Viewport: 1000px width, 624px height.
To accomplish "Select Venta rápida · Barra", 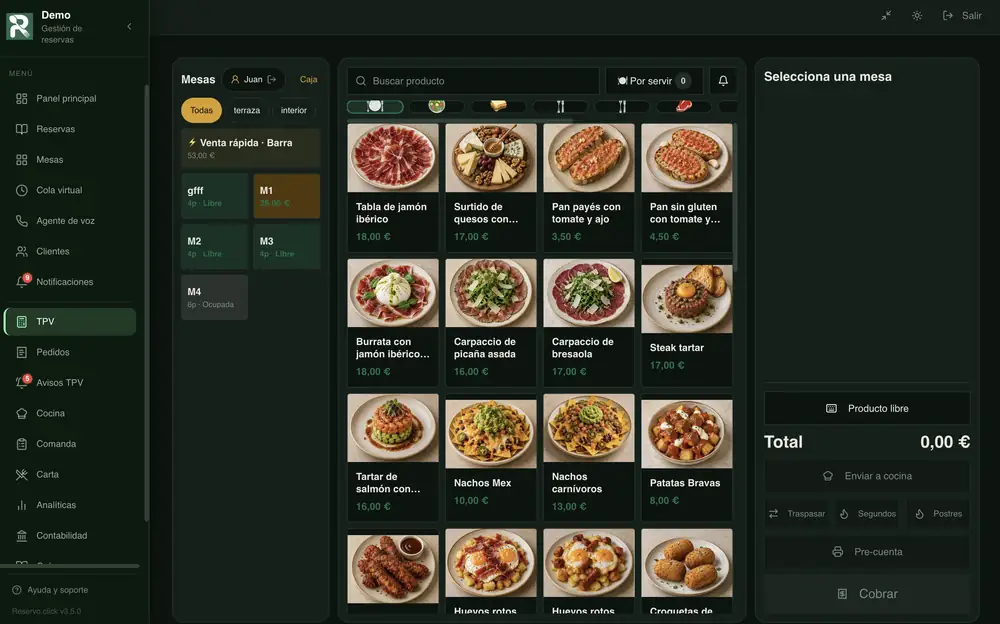I will point(251,148).
